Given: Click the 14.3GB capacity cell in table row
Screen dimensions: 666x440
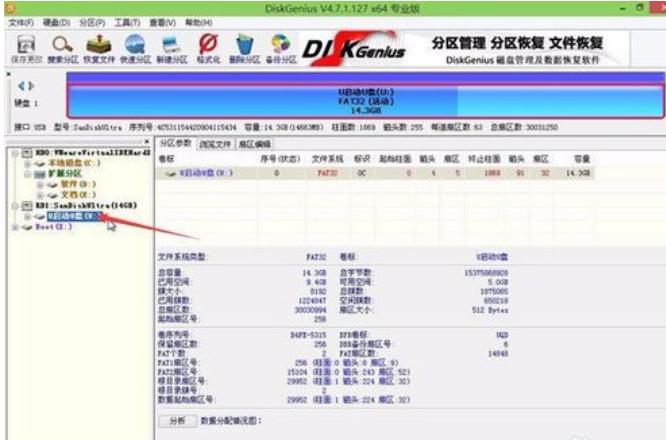Looking at the screenshot, I should [x=578, y=173].
